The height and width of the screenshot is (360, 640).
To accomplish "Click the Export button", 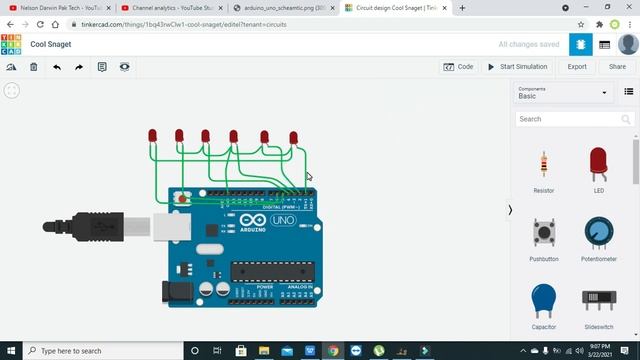I will [577, 67].
